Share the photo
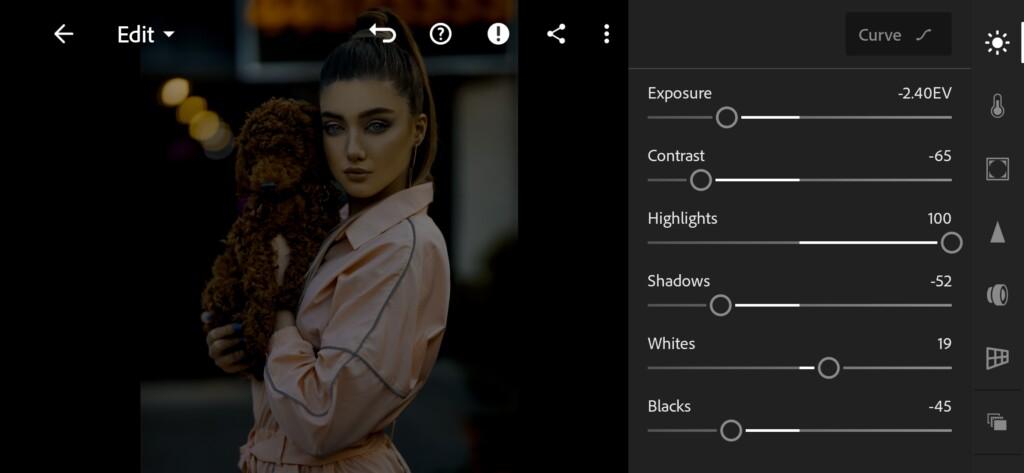The image size is (1024, 473). click(x=556, y=34)
